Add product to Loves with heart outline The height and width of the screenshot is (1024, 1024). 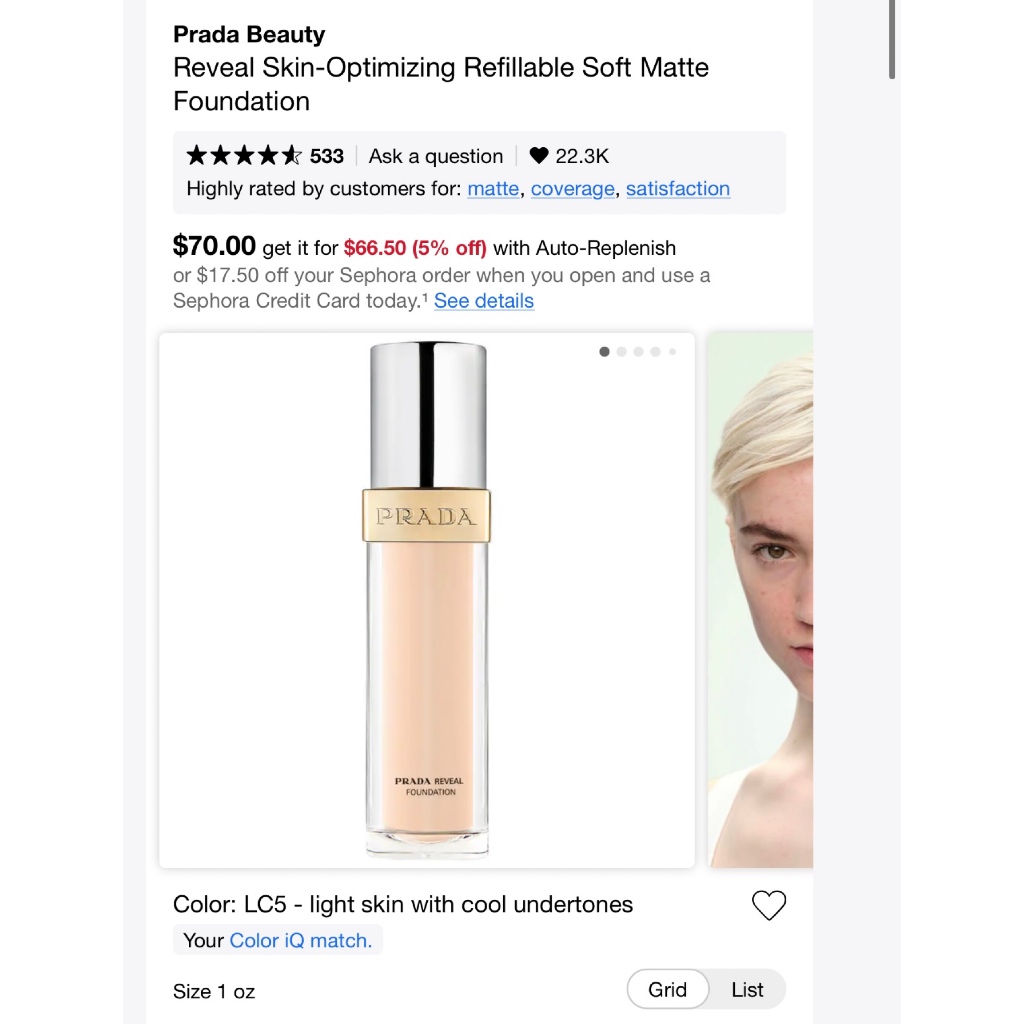[x=769, y=905]
